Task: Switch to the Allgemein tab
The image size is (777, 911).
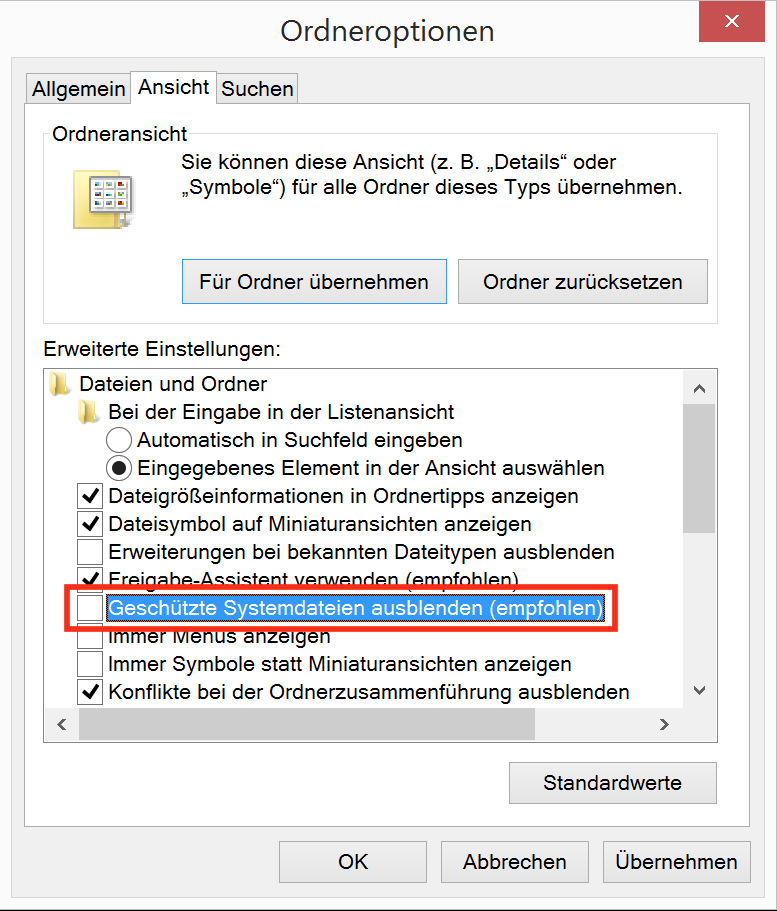Action: (x=79, y=89)
